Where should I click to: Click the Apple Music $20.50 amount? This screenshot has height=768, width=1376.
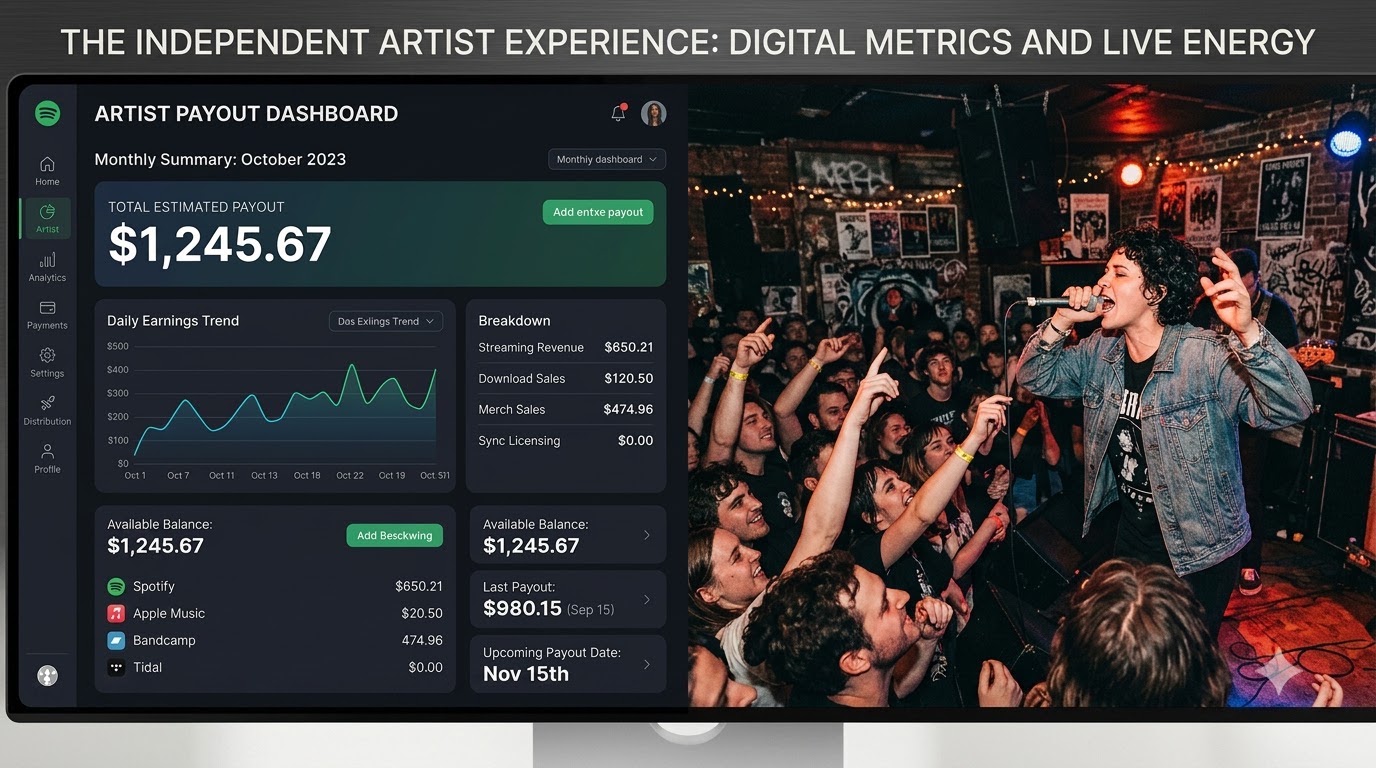[422, 613]
